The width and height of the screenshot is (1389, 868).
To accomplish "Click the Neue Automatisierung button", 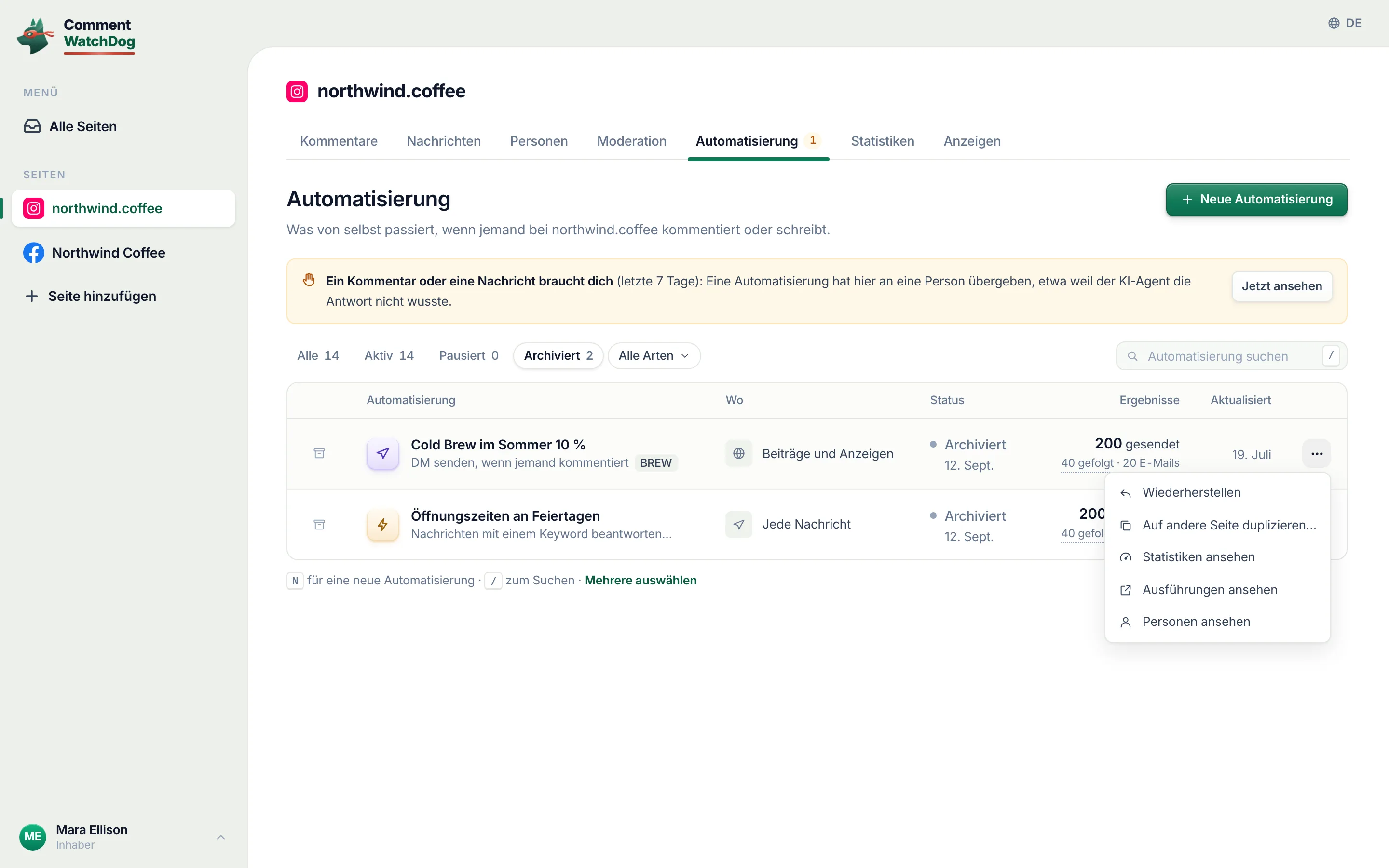I will (x=1256, y=199).
